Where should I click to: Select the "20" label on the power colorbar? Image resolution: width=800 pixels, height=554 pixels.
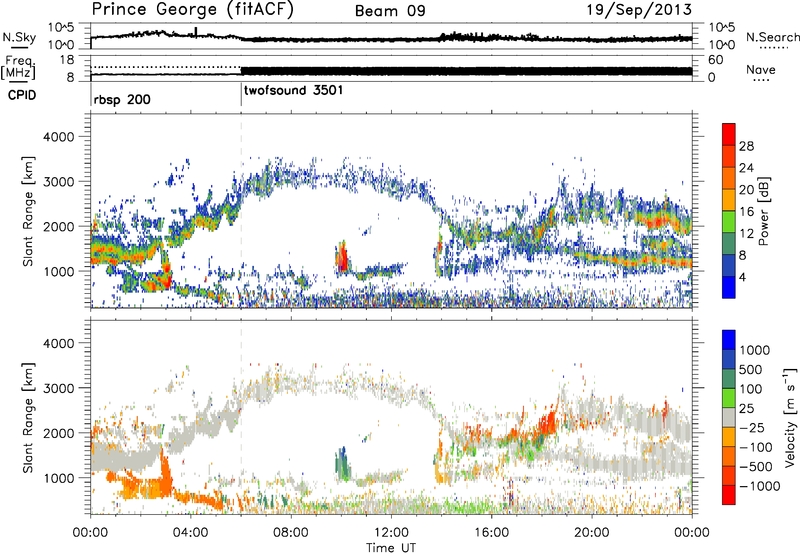[746, 190]
